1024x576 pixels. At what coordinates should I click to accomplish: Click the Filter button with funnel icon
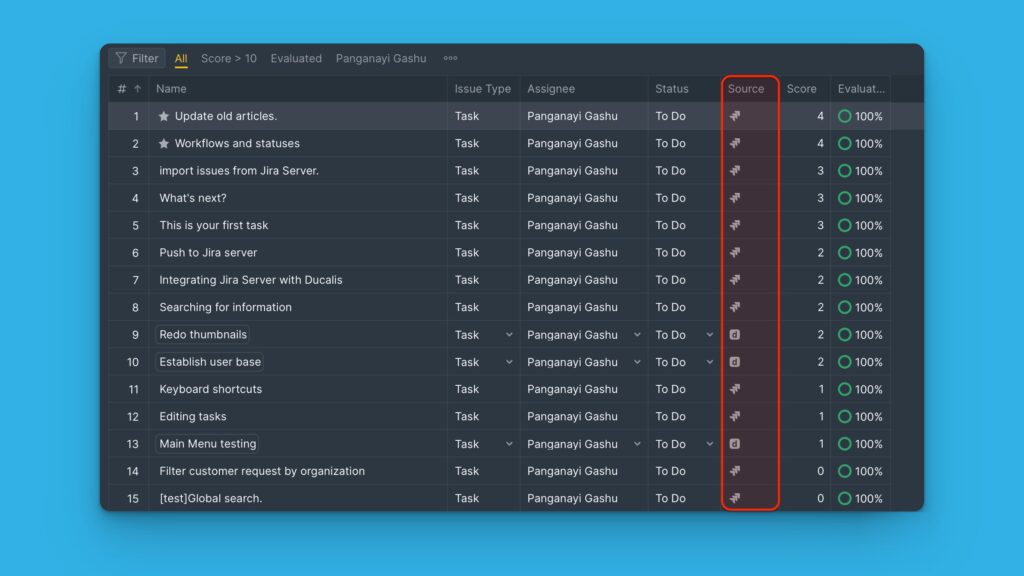pos(137,58)
